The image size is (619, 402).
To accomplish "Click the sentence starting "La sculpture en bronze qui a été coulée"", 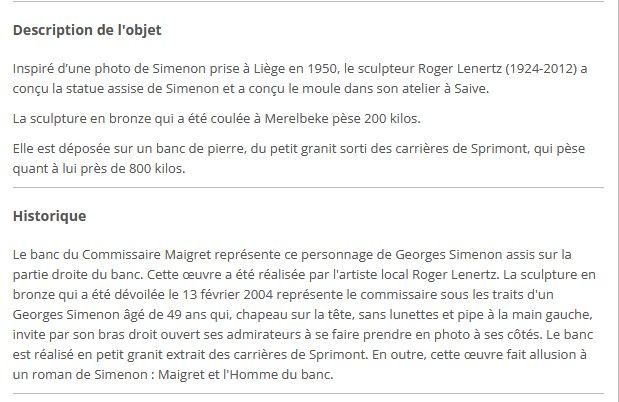I will tap(217, 118).
